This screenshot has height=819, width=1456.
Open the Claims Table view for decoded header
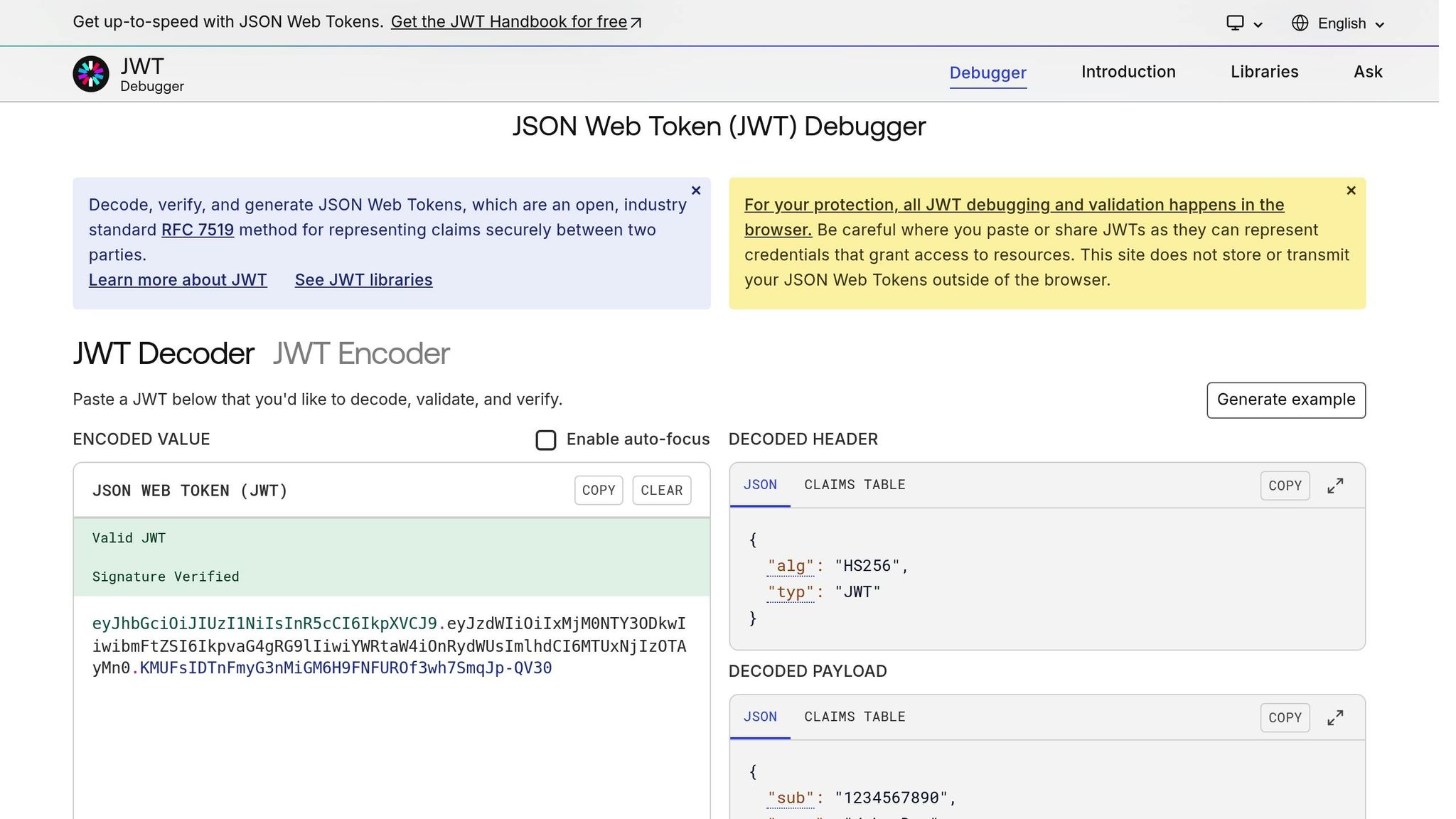(x=855, y=485)
